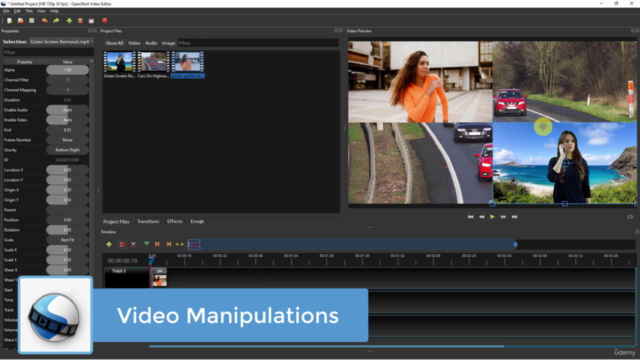This screenshot has width=640, height=360.
Task: Open the View menu
Action: (x=41, y=11)
